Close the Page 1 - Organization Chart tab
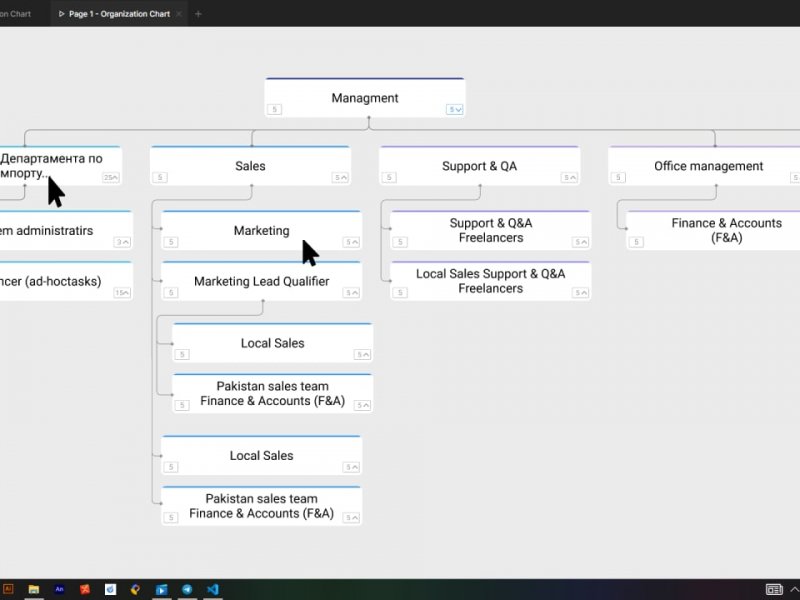Screen dimensions: 800x600 (x=179, y=14)
